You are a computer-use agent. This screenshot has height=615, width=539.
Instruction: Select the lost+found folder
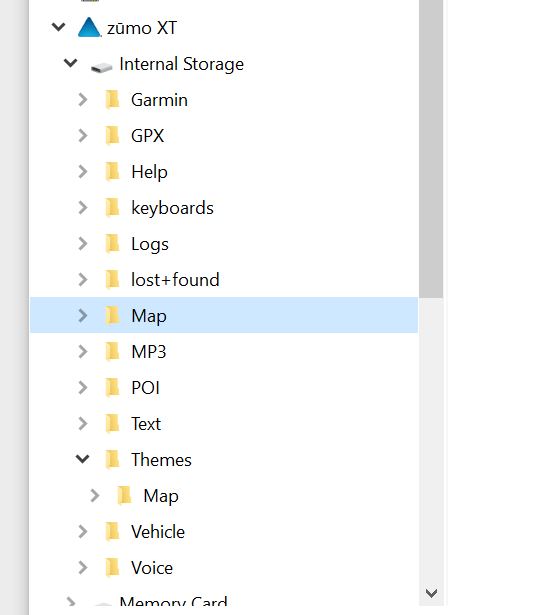[x=175, y=280]
